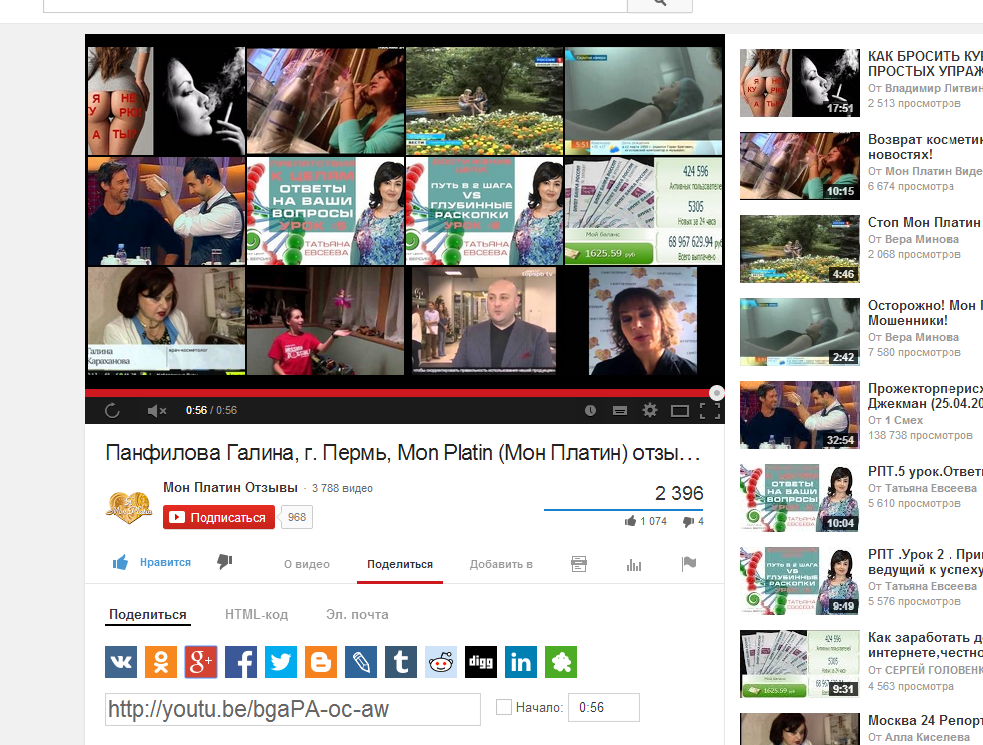Viewport: 983px width, 745px height.
Task: Enable the Начало start time checkbox
Action: click(x=503, y=707)
